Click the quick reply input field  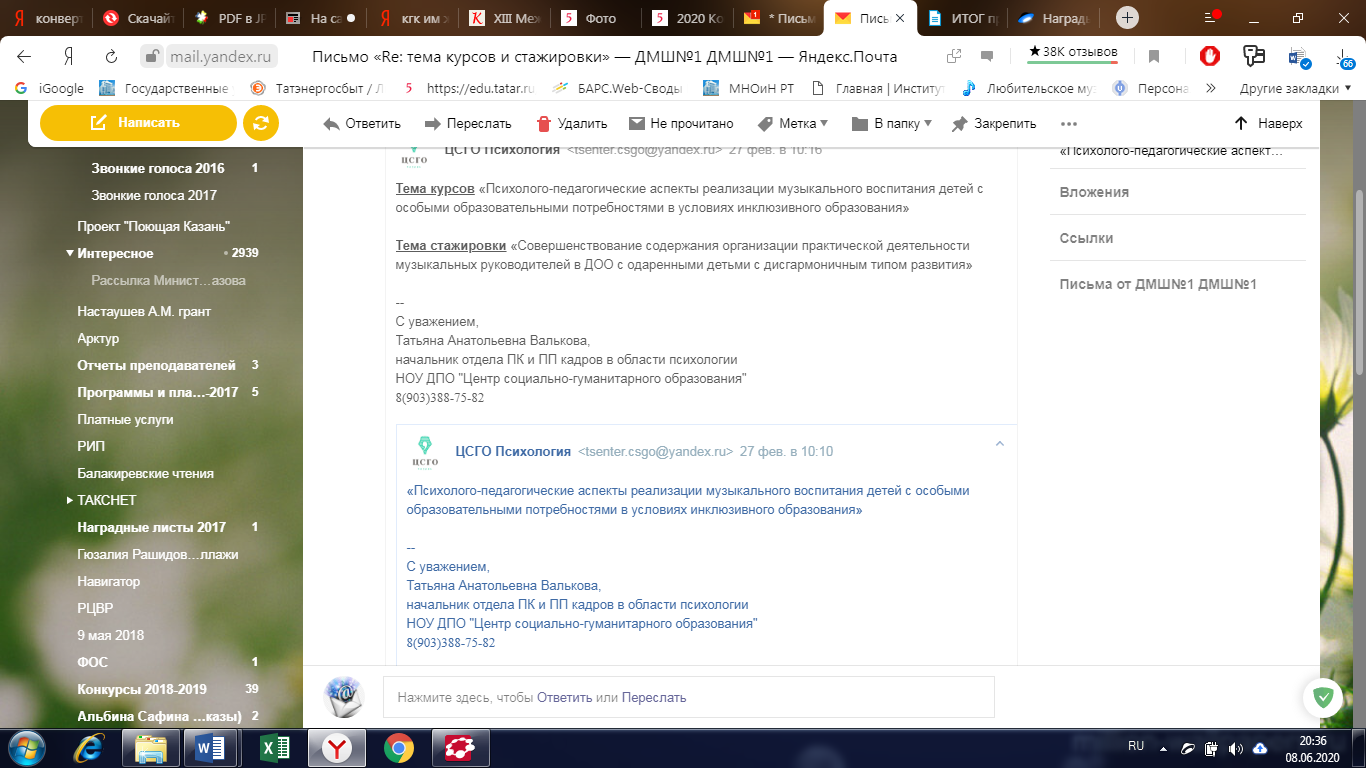coord(688,697)
